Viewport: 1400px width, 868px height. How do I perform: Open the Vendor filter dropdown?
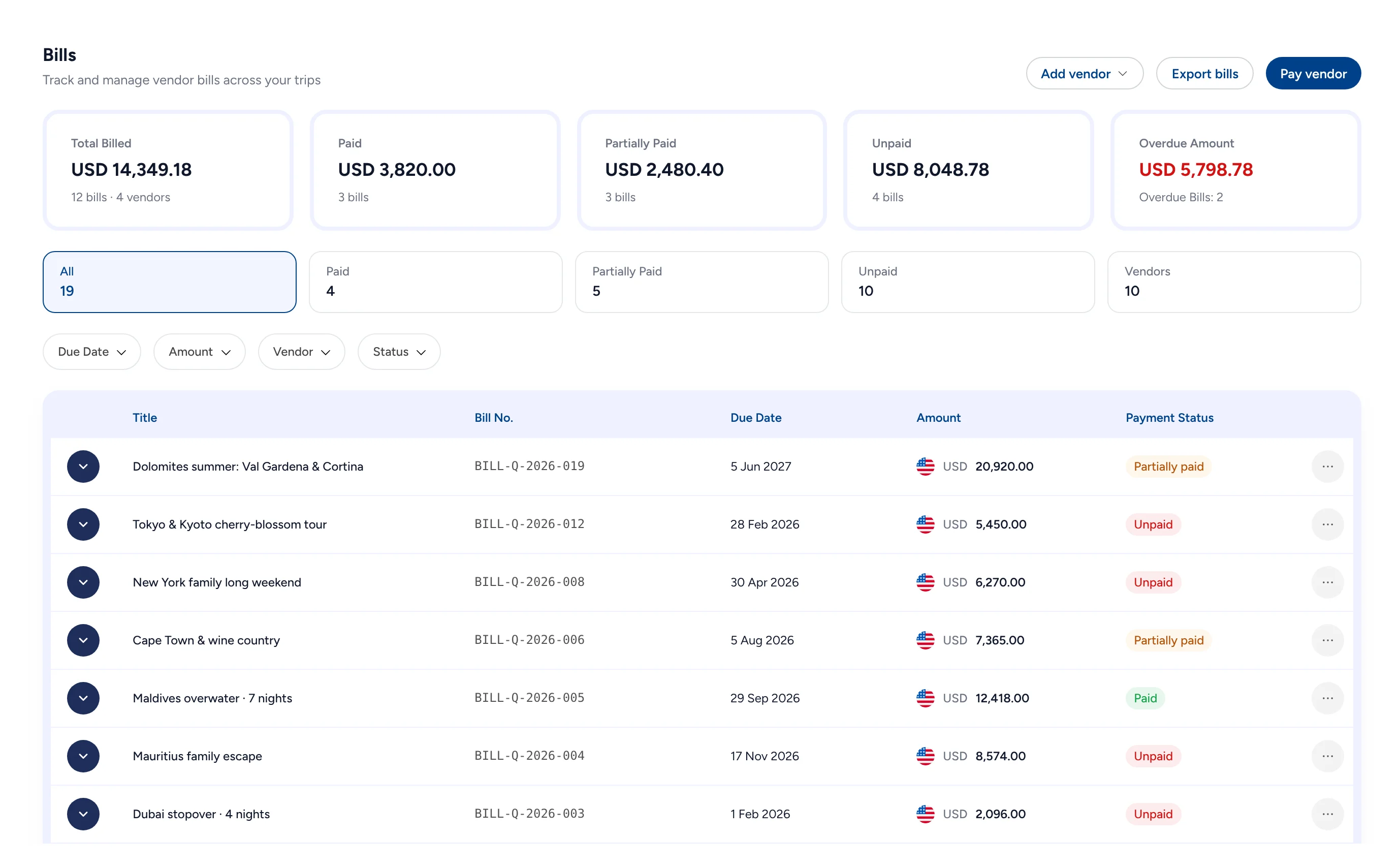(301, 351)
